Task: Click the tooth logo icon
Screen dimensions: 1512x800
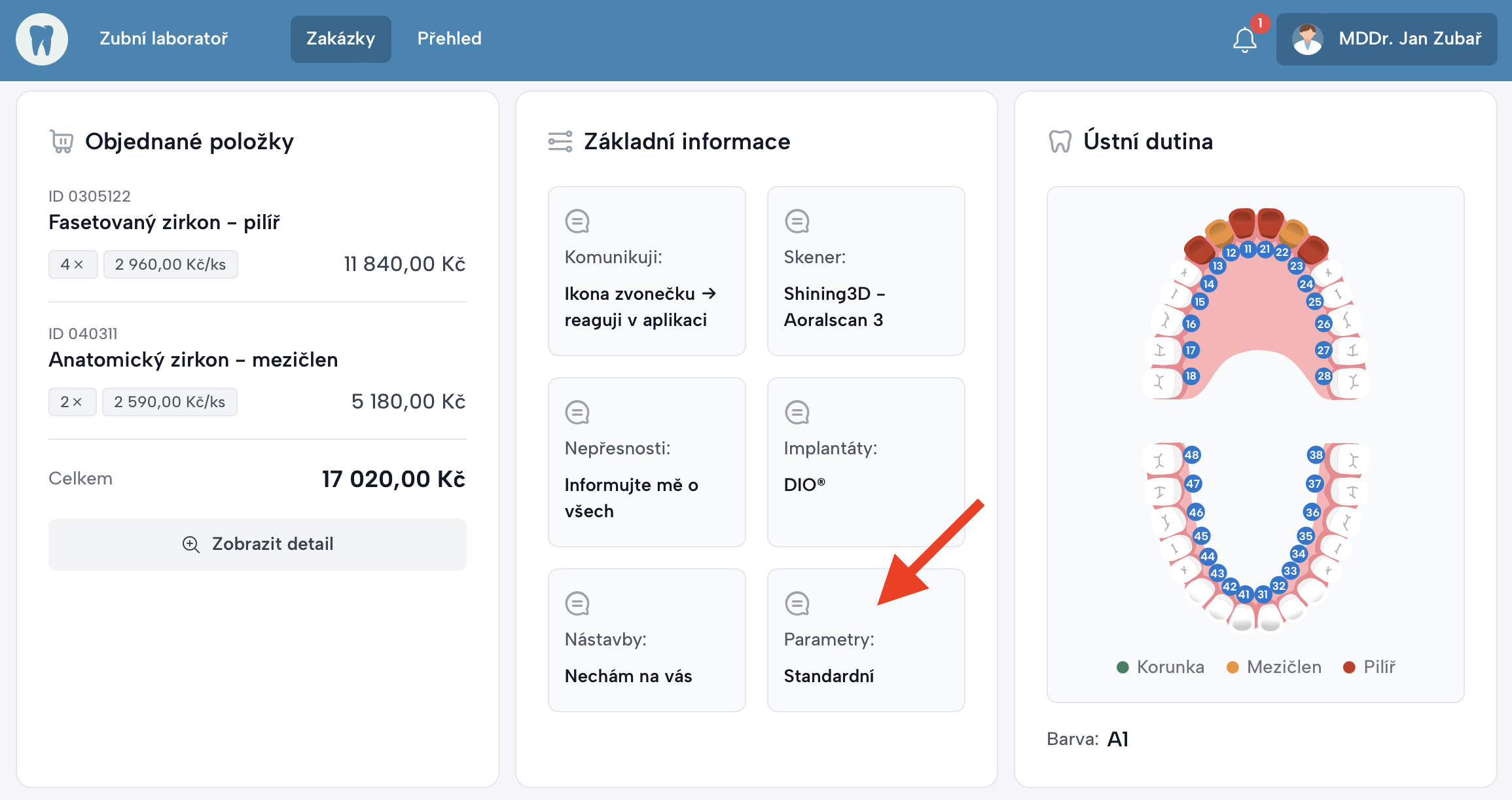Action: pyautogui.click(x=42, y=39)
